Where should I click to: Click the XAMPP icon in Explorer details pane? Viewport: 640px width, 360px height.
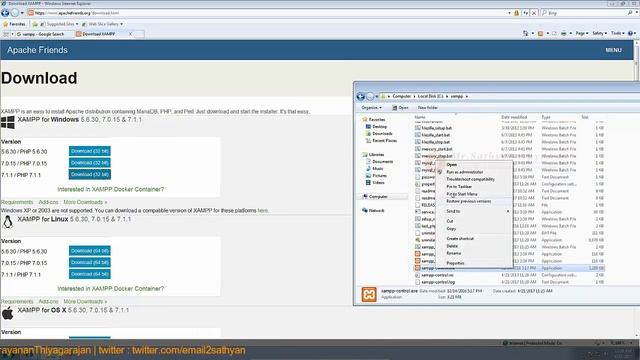[x=369, y=294]
